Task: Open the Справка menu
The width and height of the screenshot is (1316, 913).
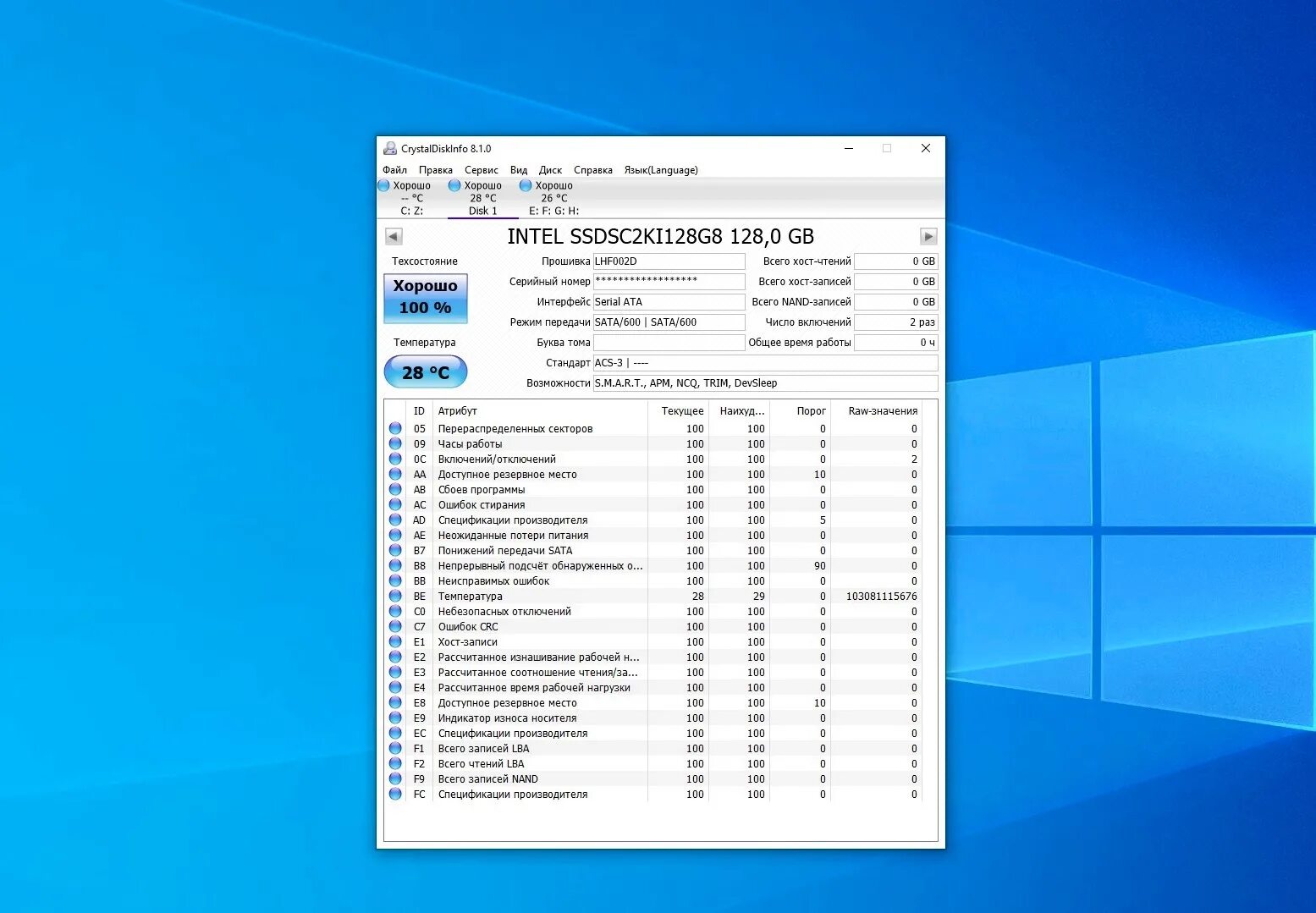Action: click(593, 170)
